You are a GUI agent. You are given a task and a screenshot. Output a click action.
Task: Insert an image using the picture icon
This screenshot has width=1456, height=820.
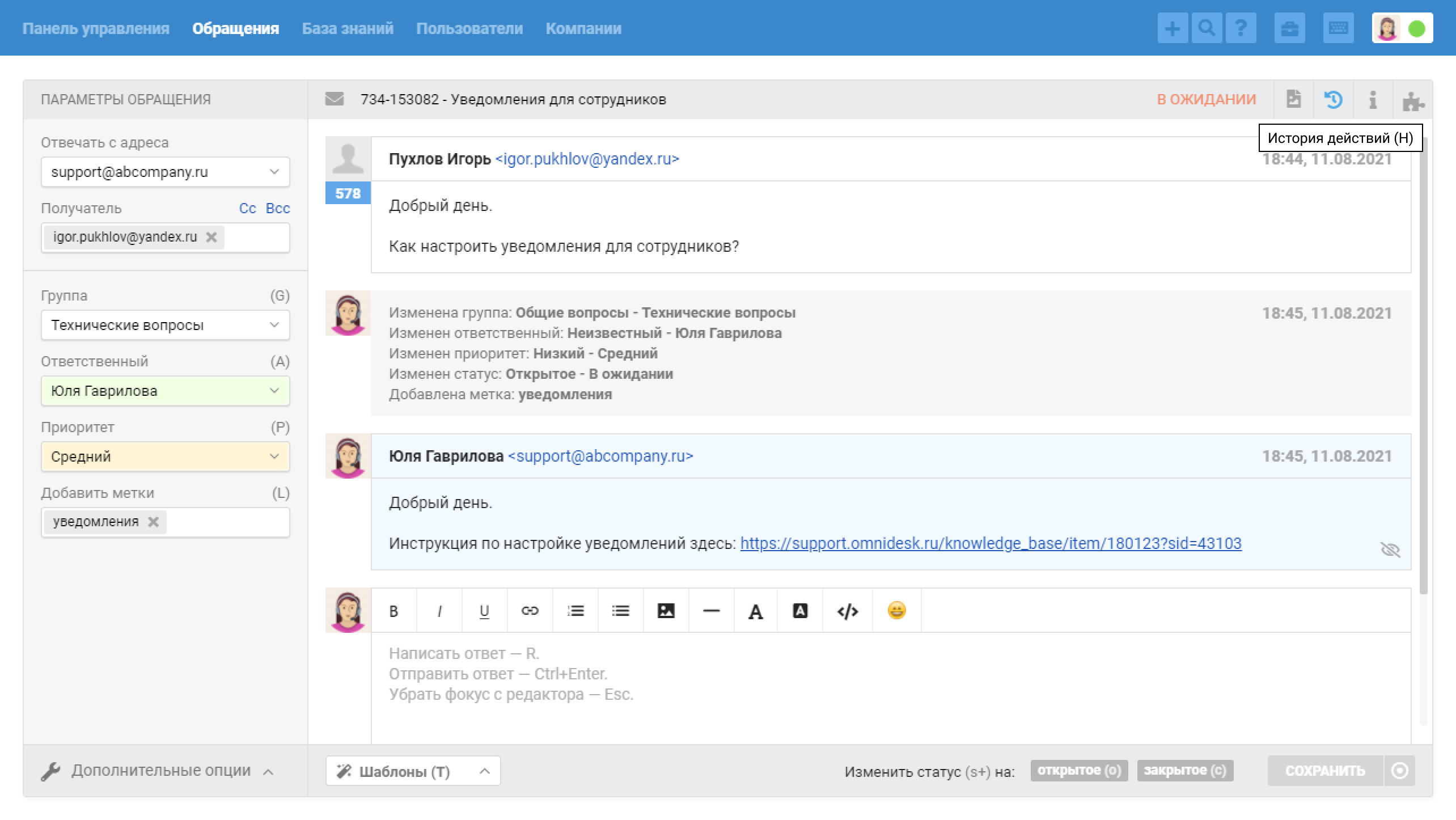pyautogui.click(x=666, y=611)
